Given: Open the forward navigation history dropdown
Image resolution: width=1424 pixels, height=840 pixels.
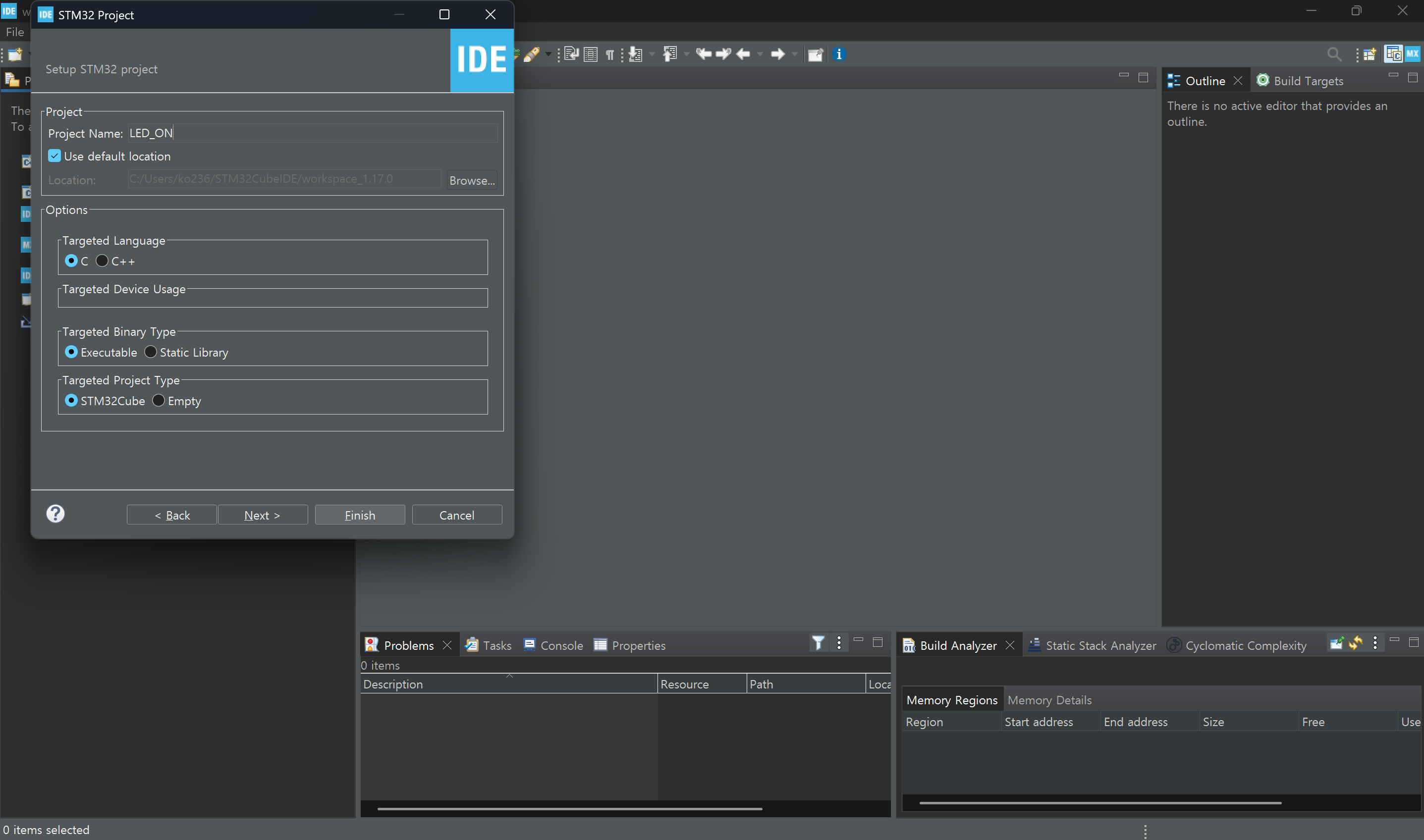Looking at the screenshot, I should coord(794,54).
